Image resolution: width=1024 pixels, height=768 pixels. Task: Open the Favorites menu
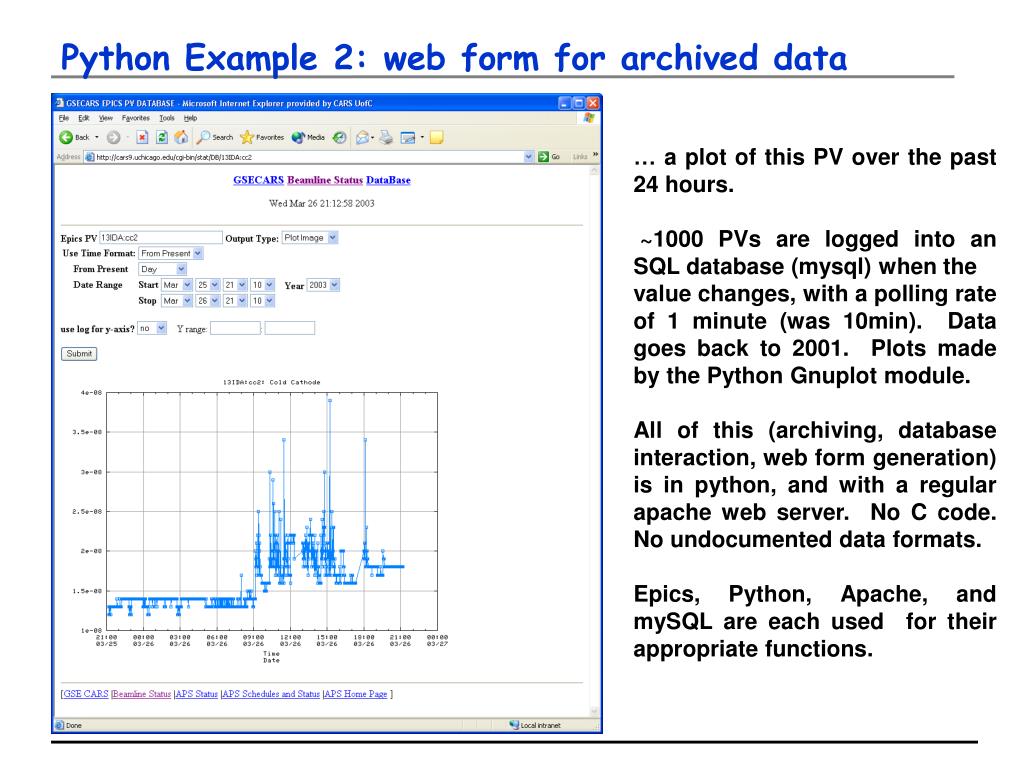point(136,118)
